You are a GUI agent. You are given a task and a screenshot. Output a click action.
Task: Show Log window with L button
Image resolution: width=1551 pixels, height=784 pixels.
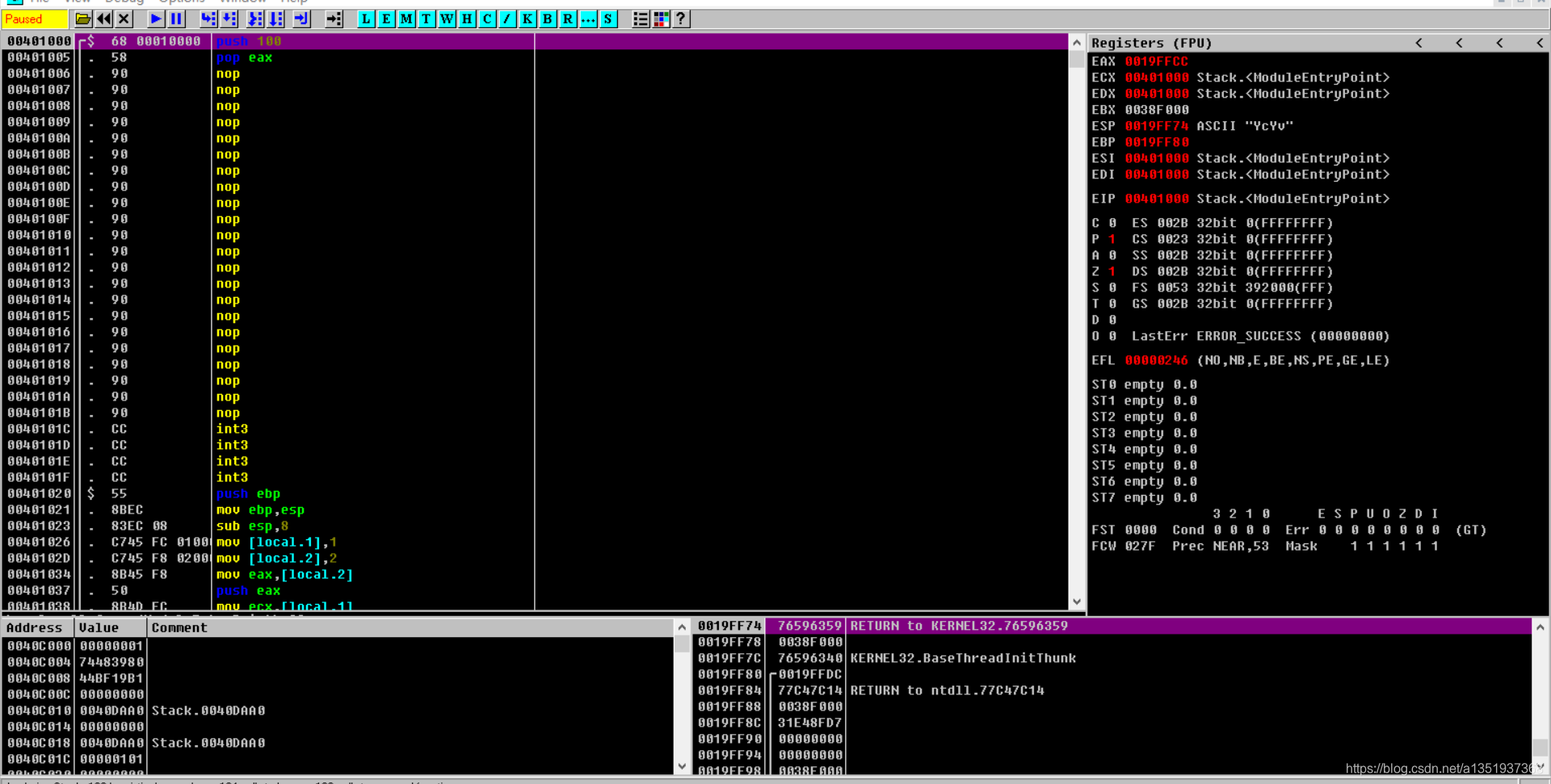click(x=366, y=19)
